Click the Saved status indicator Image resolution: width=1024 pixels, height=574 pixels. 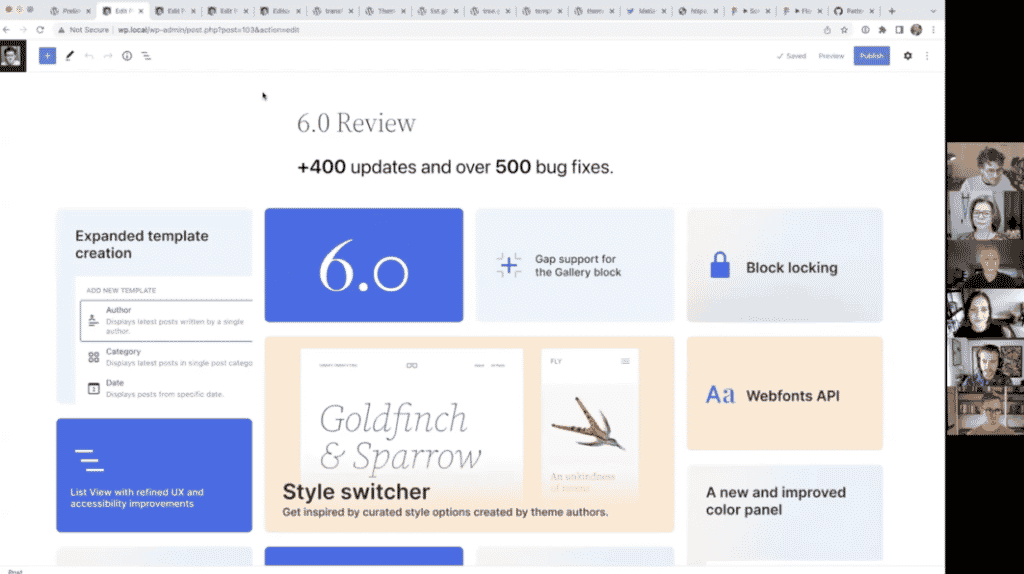(791, 56)
